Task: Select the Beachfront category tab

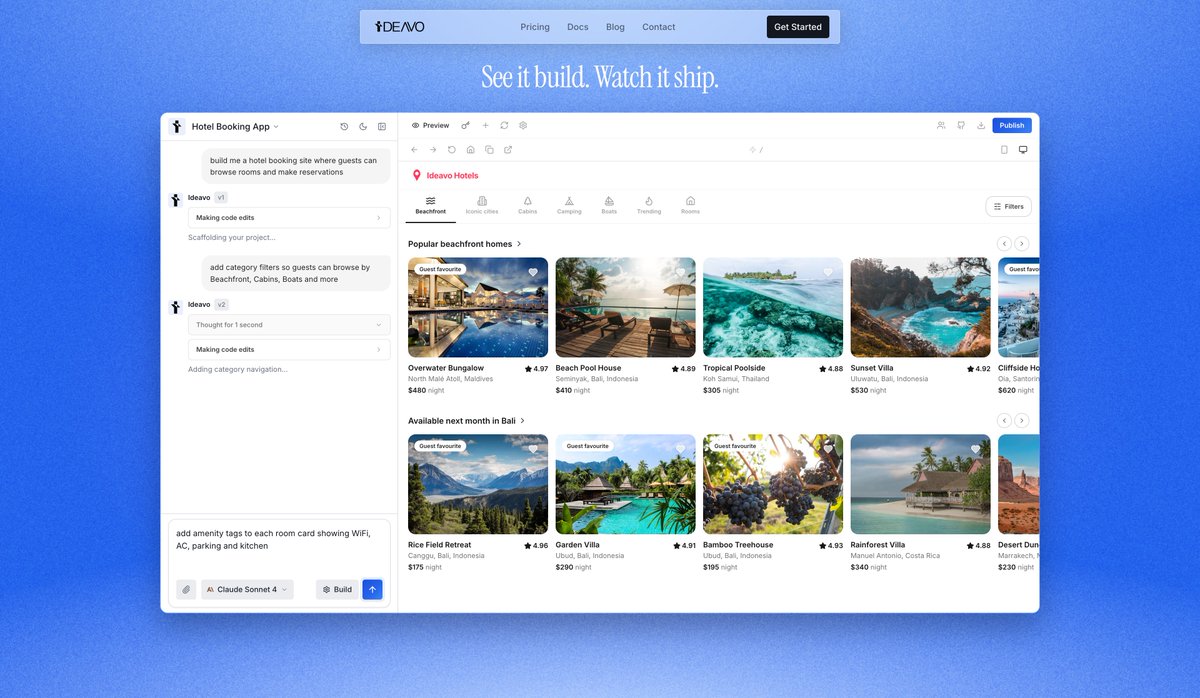Action: pyautogui.click(x=431, y=205)
